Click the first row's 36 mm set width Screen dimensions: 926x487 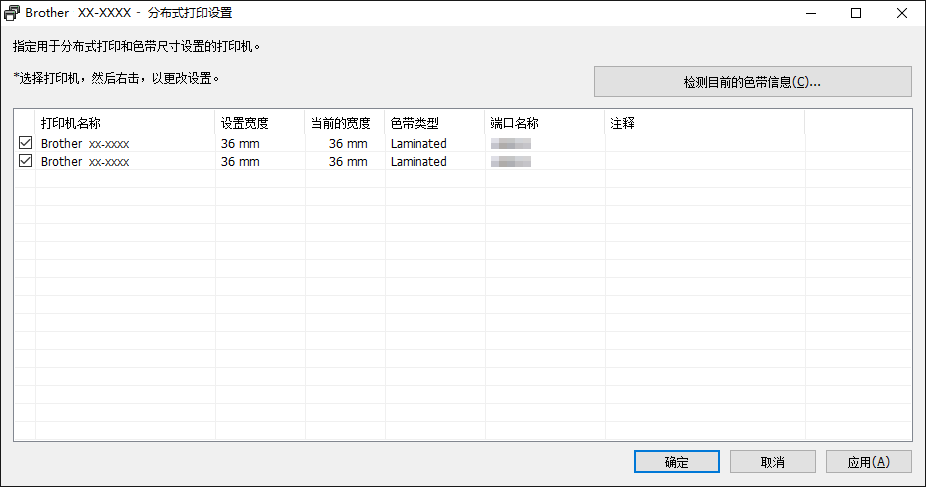click(x=240, y=144)
